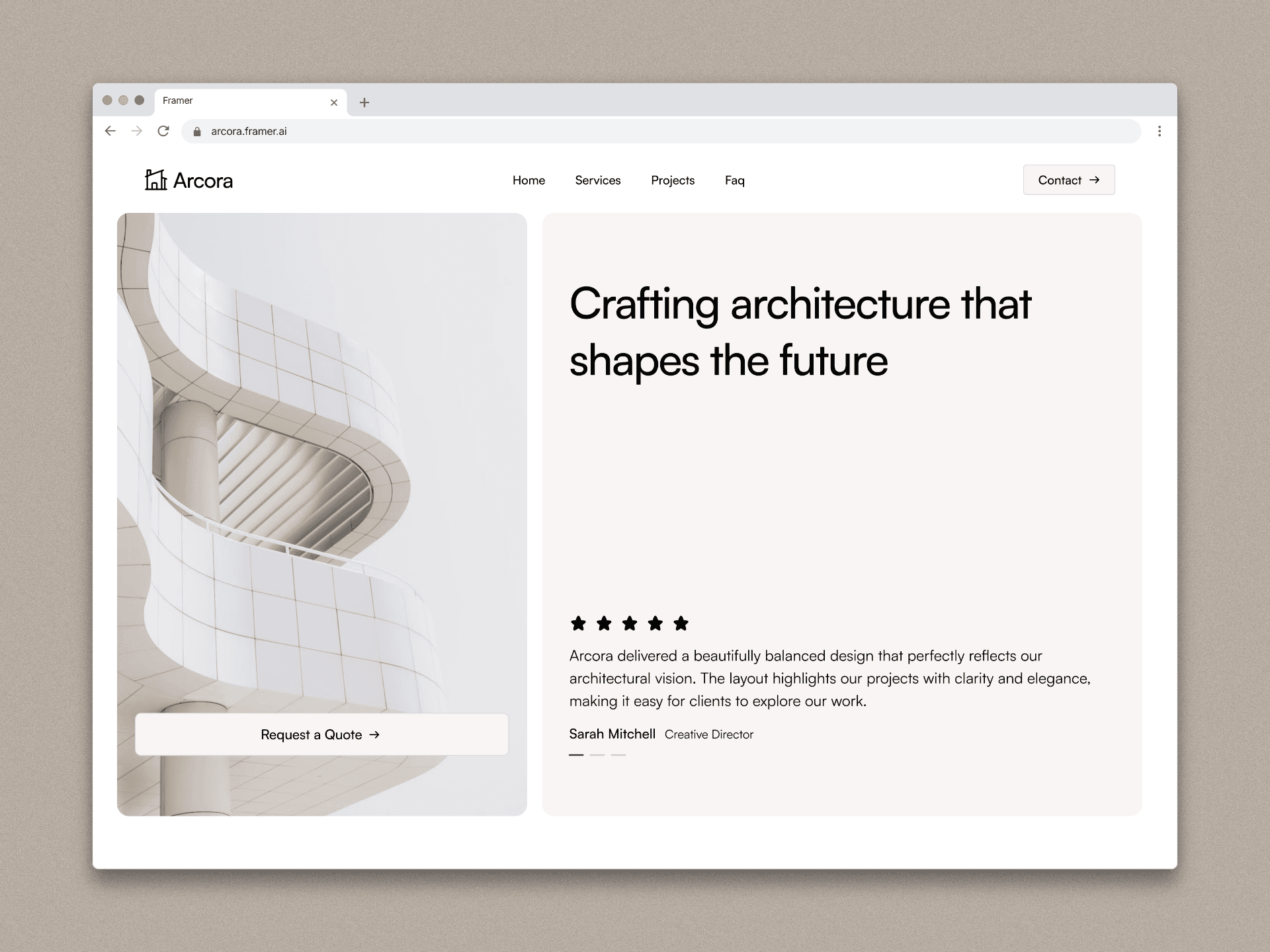Image resolution: width=1270 pixels, height=952 pixels.
Task: Open the browser three-dot menu
Action: point(1159,131)
